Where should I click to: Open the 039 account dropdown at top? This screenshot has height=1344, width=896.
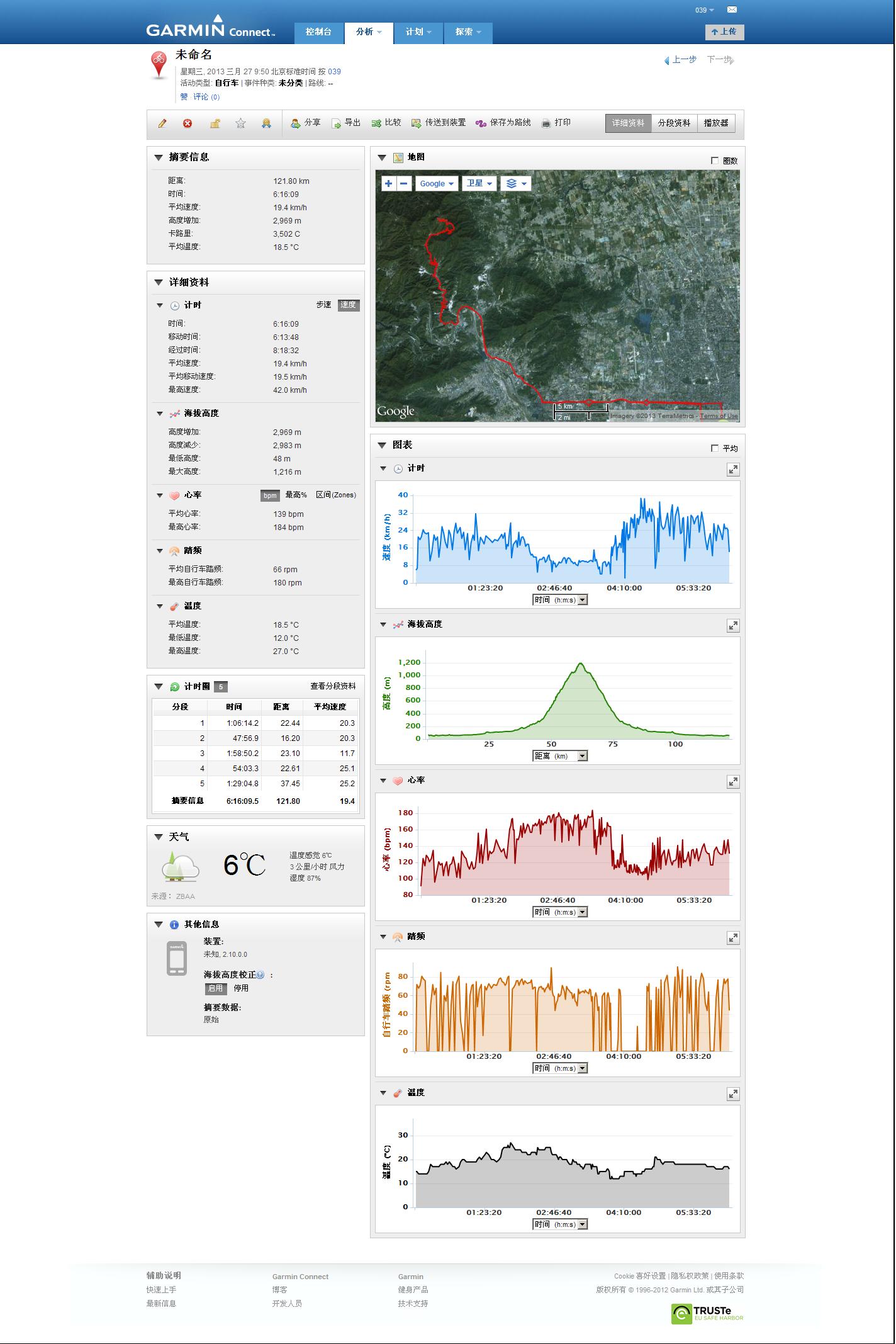705,10
